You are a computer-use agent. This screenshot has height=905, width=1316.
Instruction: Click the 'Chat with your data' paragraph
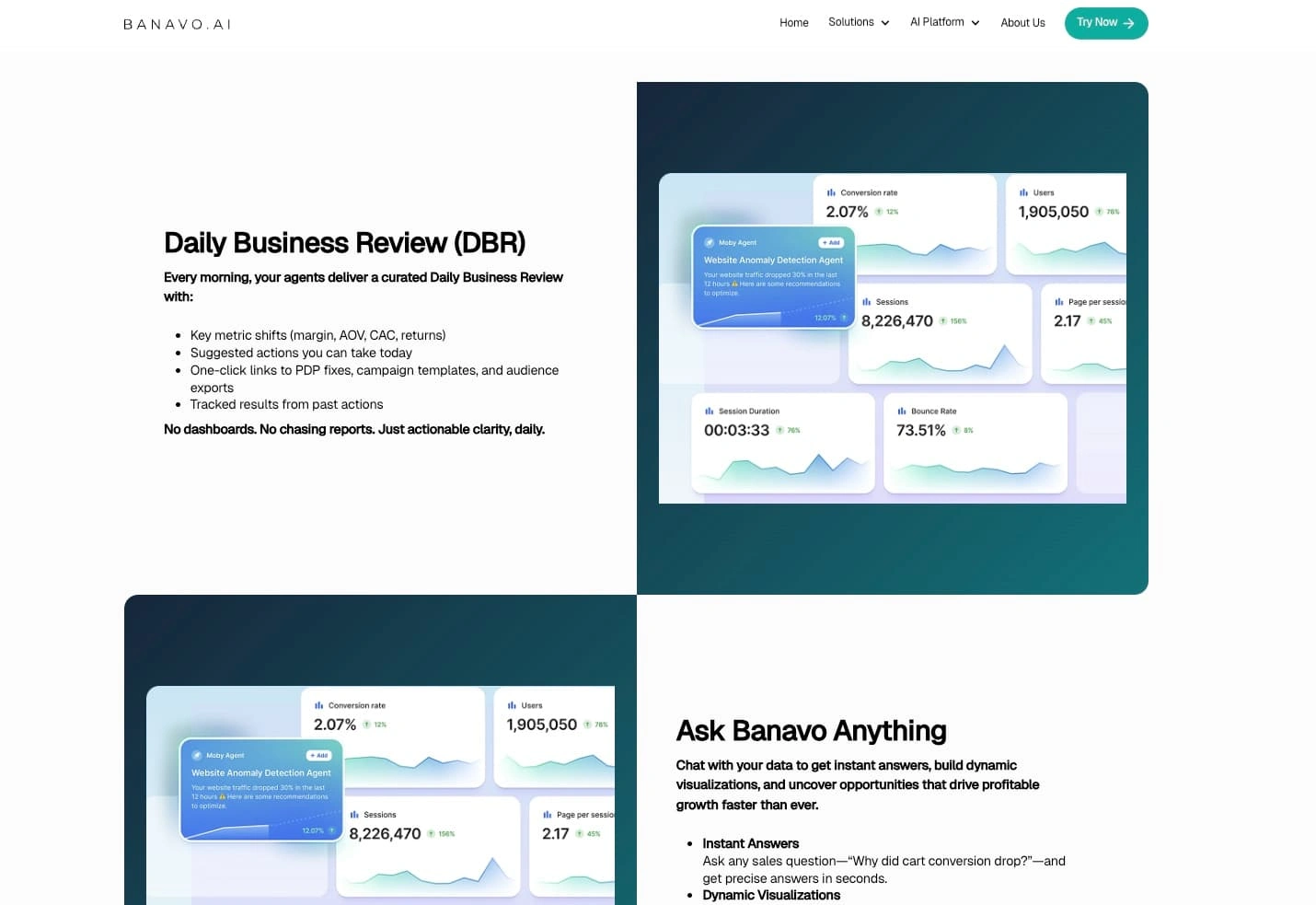point(858,784)
